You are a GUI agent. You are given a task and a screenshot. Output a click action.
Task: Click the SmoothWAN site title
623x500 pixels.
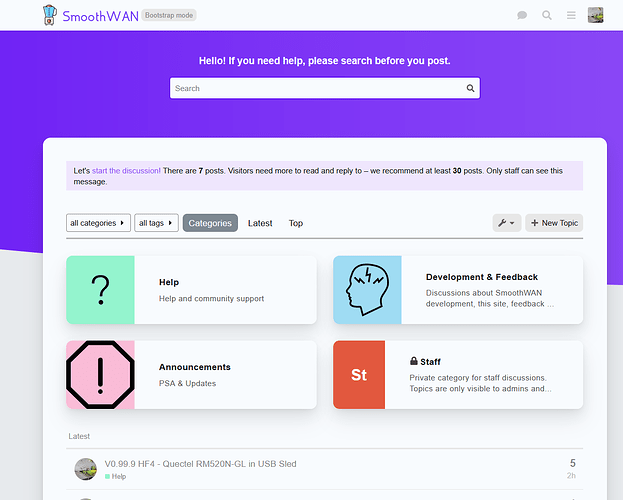point(101,16)
